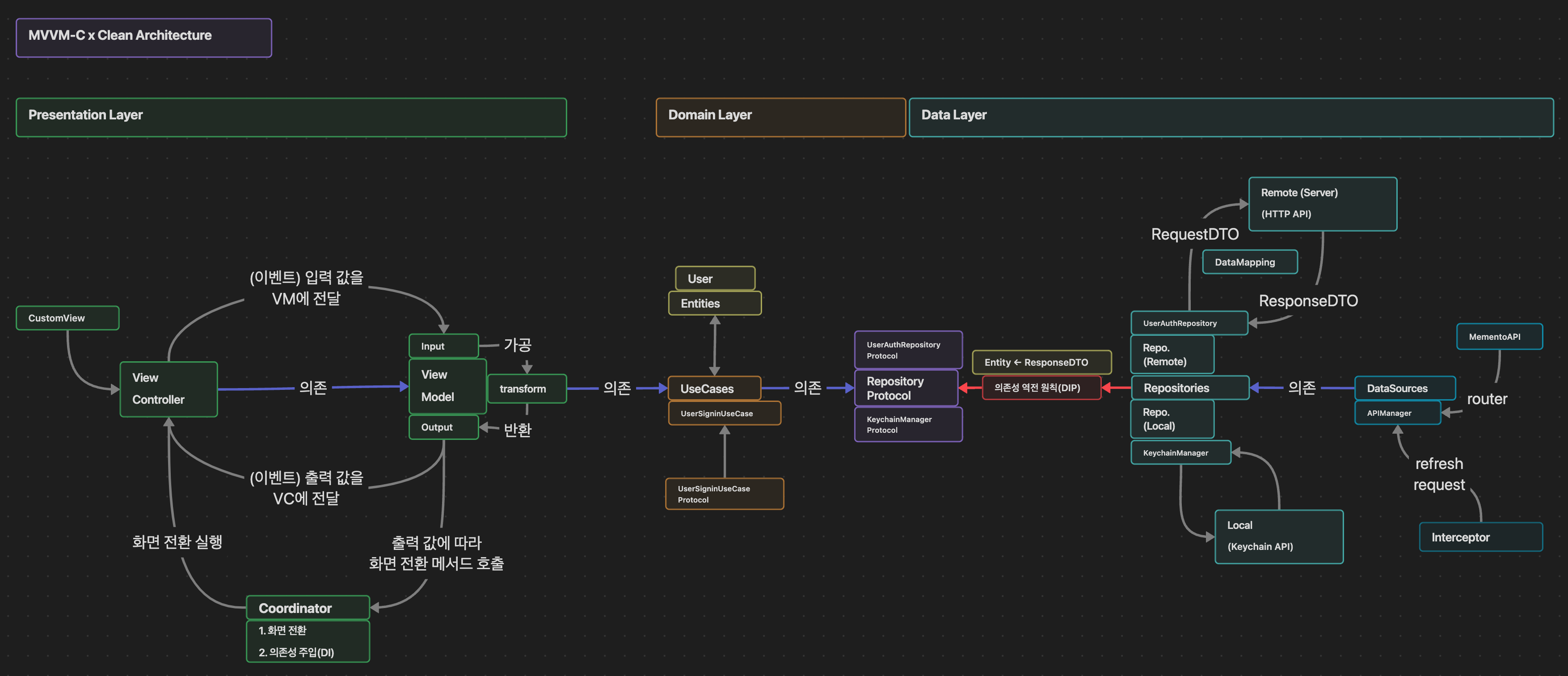Select the Interceptor node
1568x676 pixels.
click(x=1480, y=537)
